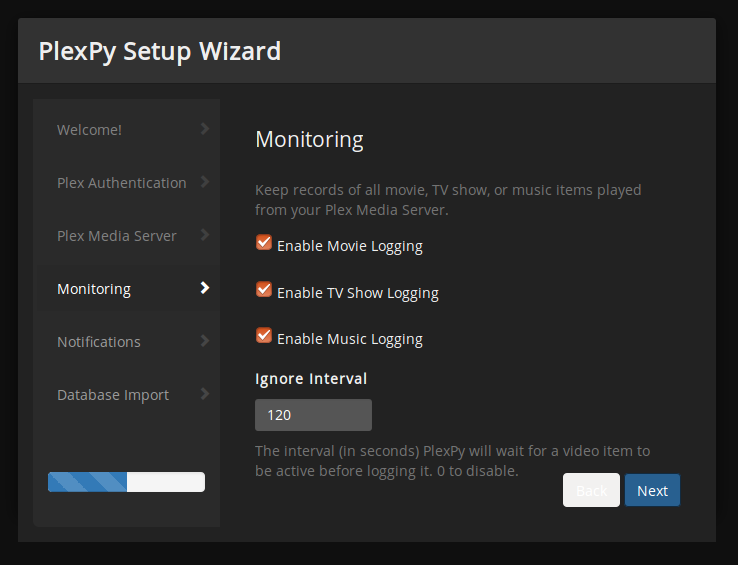Click the interval help text below input
The image size is (738, 565).
[452, 460]
